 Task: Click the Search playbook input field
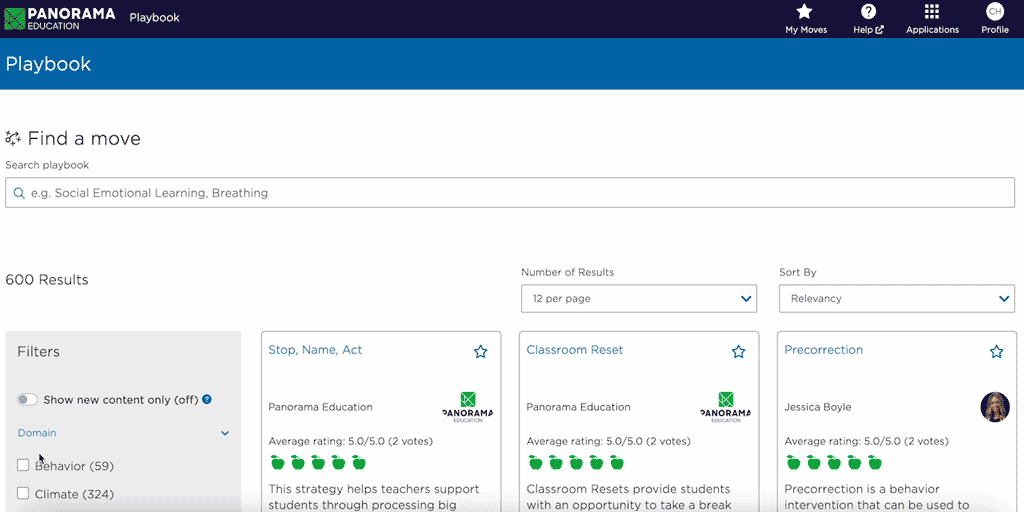(x=510, y=193)
